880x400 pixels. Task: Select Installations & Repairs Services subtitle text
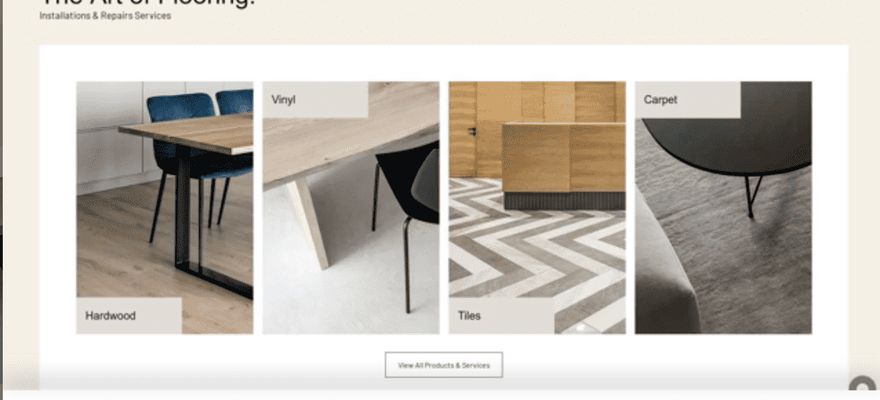pyautogui.click(x=106, y=16)
